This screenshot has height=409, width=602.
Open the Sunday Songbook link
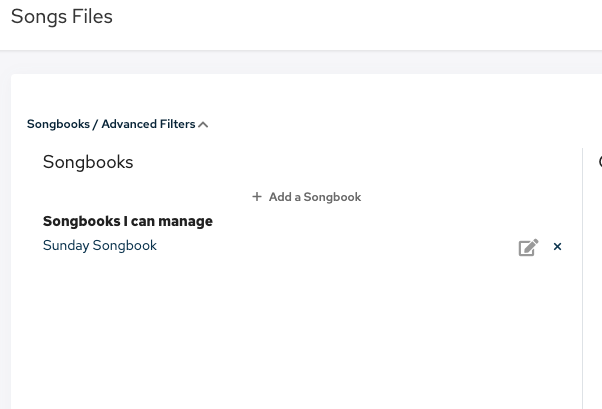(x=100, y=245)
